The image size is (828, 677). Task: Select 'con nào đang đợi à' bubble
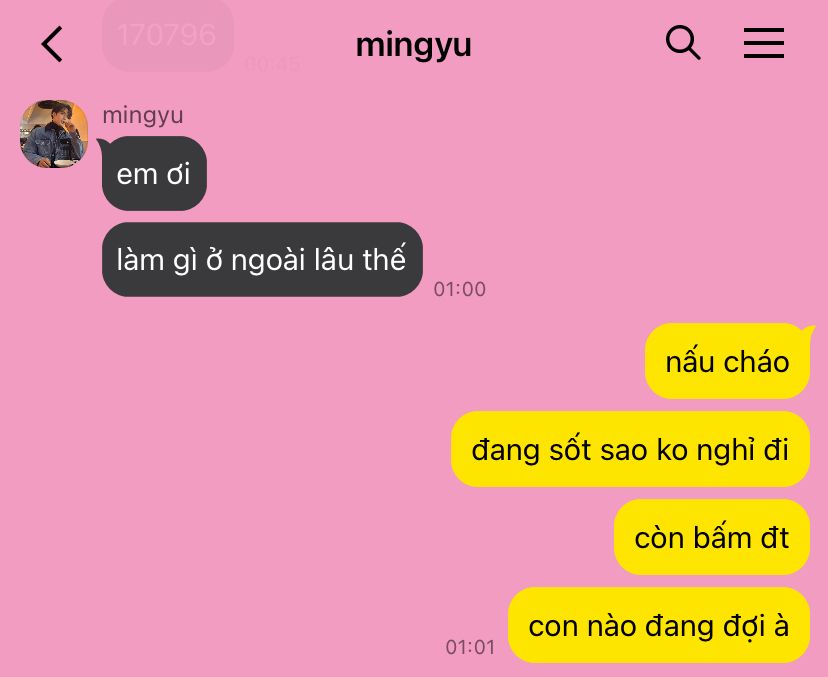pyautogui.click(x=659, y=625)
